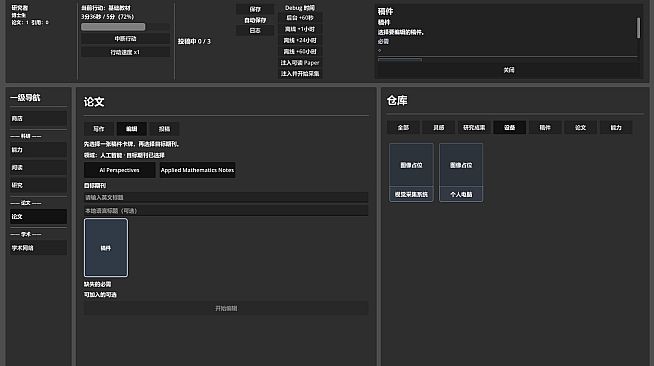This screenshot has height=366, width=654.
Task: Select the 编辑 tab in the 论文 panel
Action: (131, 129)
